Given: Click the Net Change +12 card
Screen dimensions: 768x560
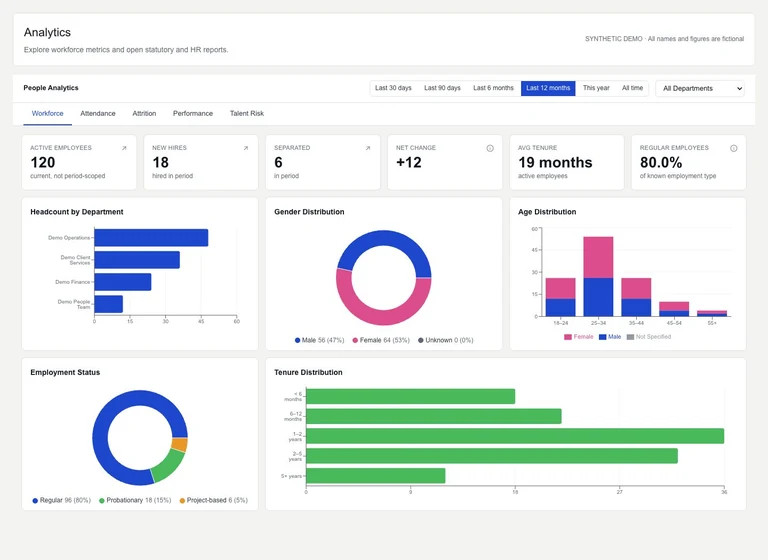Looking at the screenshot, I should coord(445,162).
